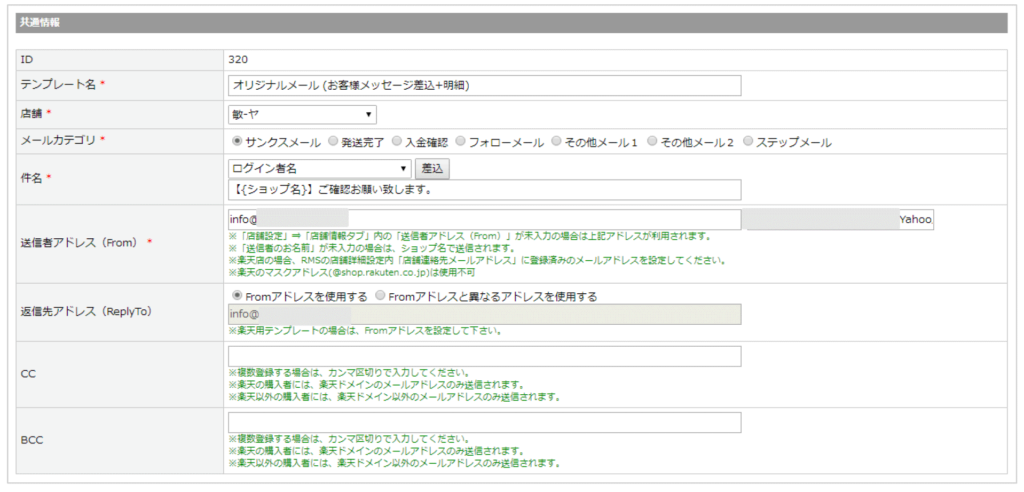
Task: Open the 店舗 shop dropdown
Action: tap(302, 115)
